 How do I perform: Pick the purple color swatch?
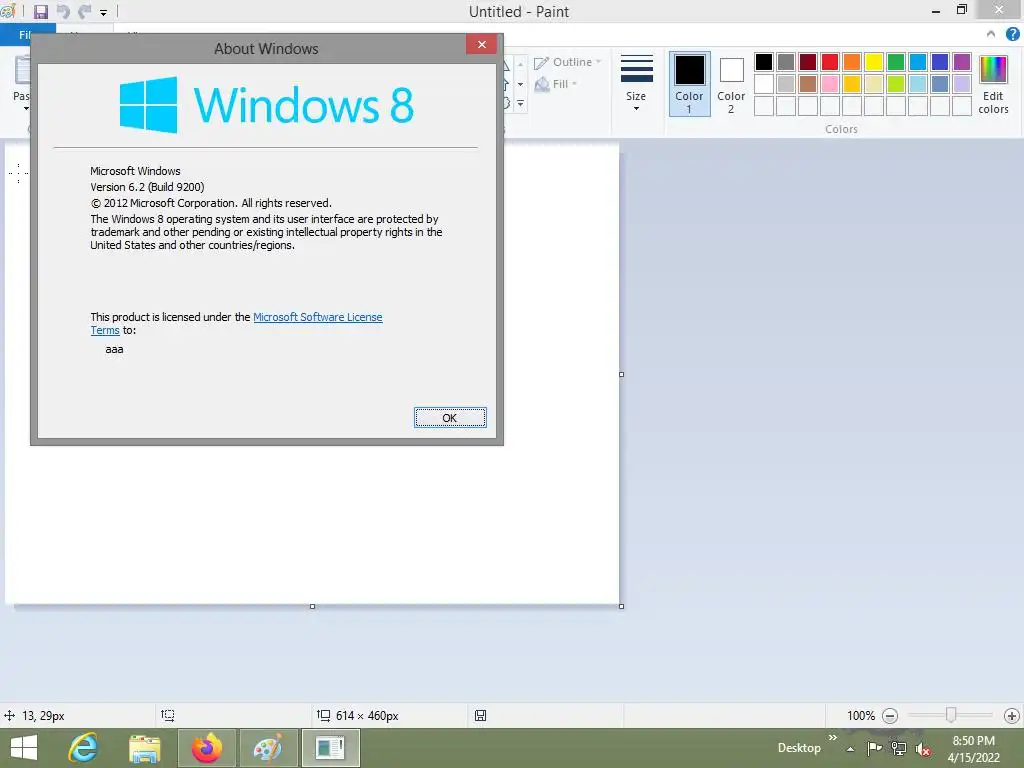click(962, 62)
